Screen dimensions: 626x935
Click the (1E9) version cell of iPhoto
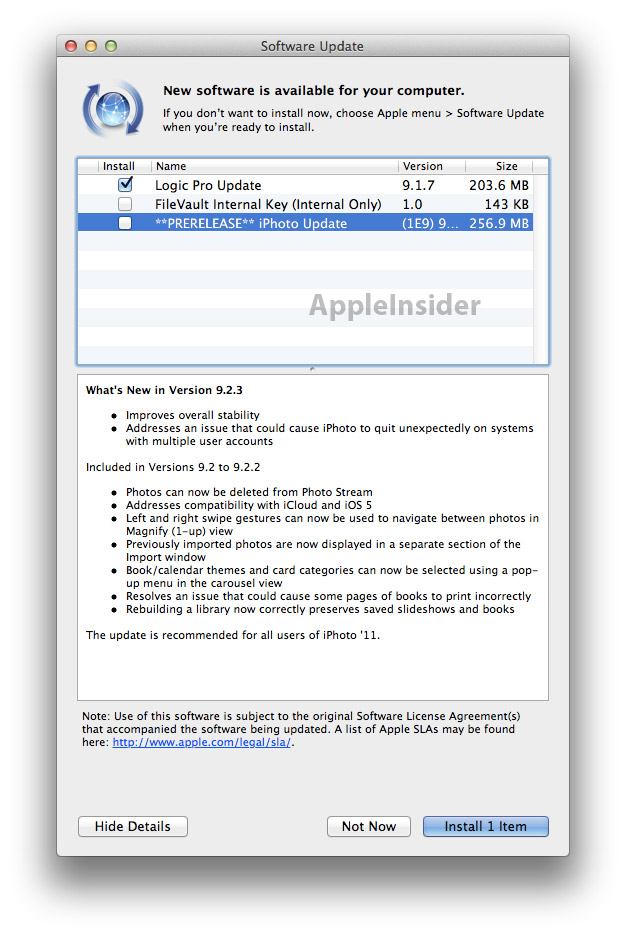pos(430,224)
